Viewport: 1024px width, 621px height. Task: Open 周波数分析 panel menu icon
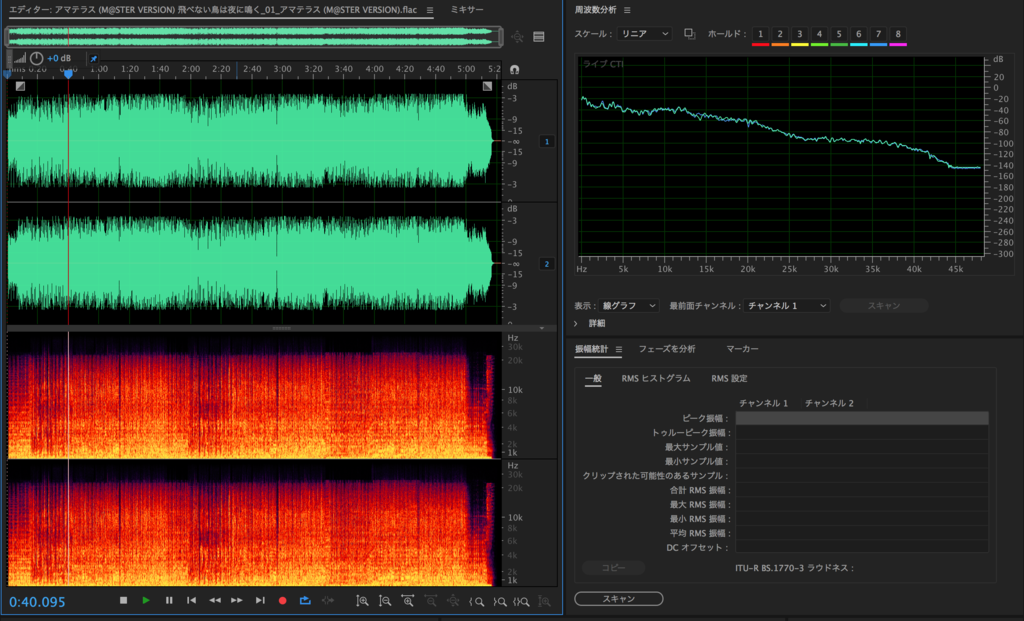[x=627, y=10]
